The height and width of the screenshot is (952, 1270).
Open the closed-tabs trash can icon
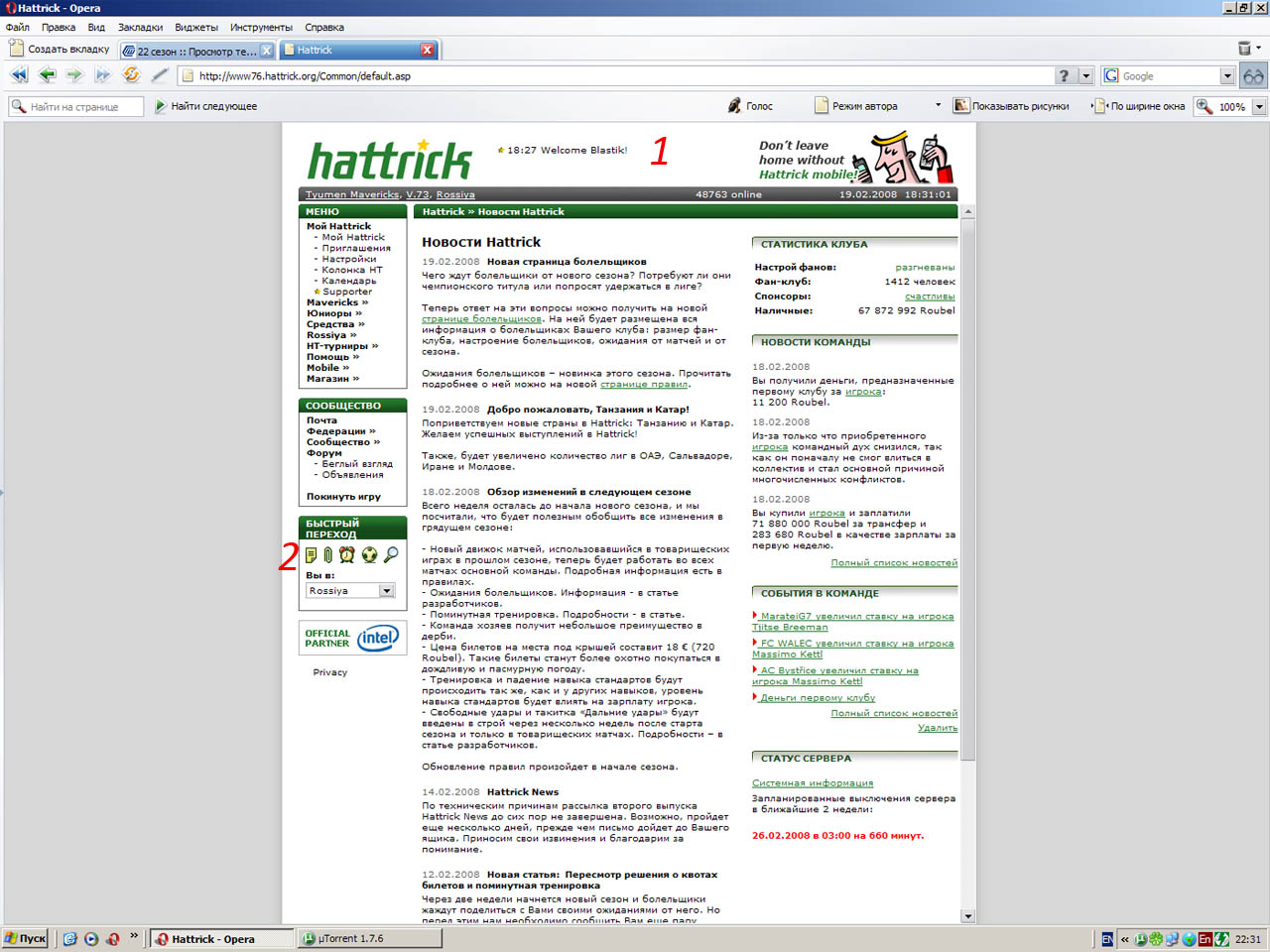[x=1244, y=48]
